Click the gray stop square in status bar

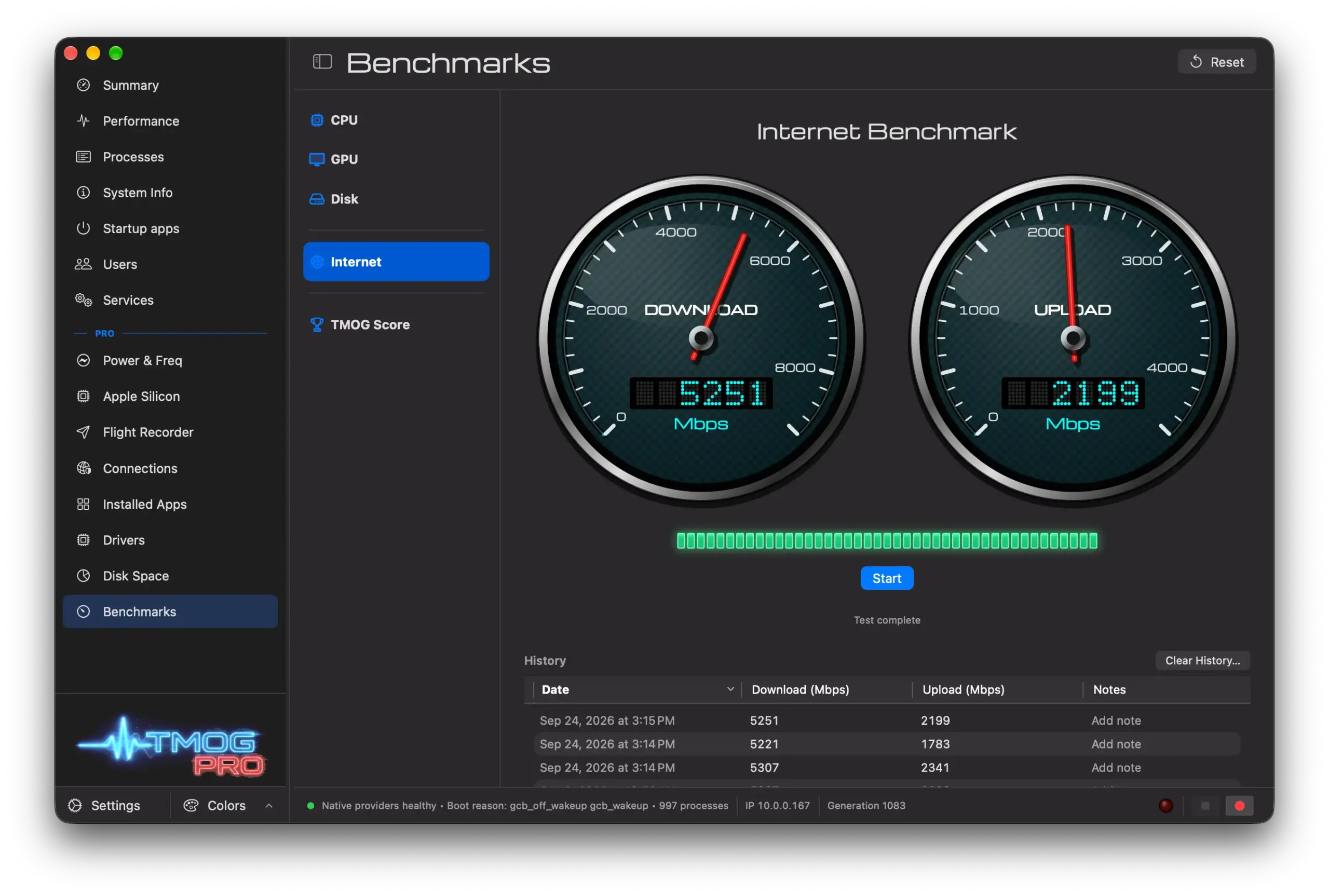tap(1205, 806)
